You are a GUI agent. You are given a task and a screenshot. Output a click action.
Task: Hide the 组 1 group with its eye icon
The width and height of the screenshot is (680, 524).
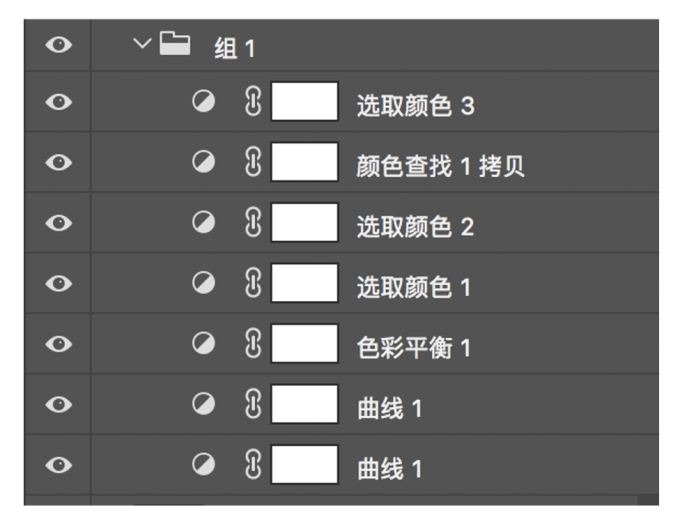click(58, 46)
